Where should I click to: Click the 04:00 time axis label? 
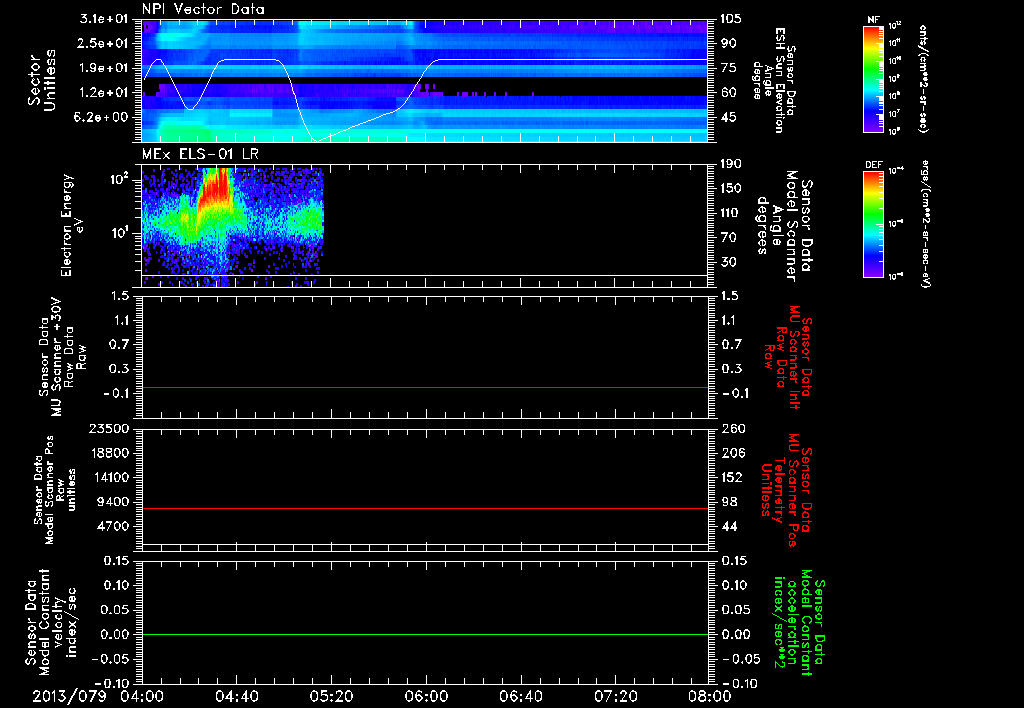click(x=142, y=696)
